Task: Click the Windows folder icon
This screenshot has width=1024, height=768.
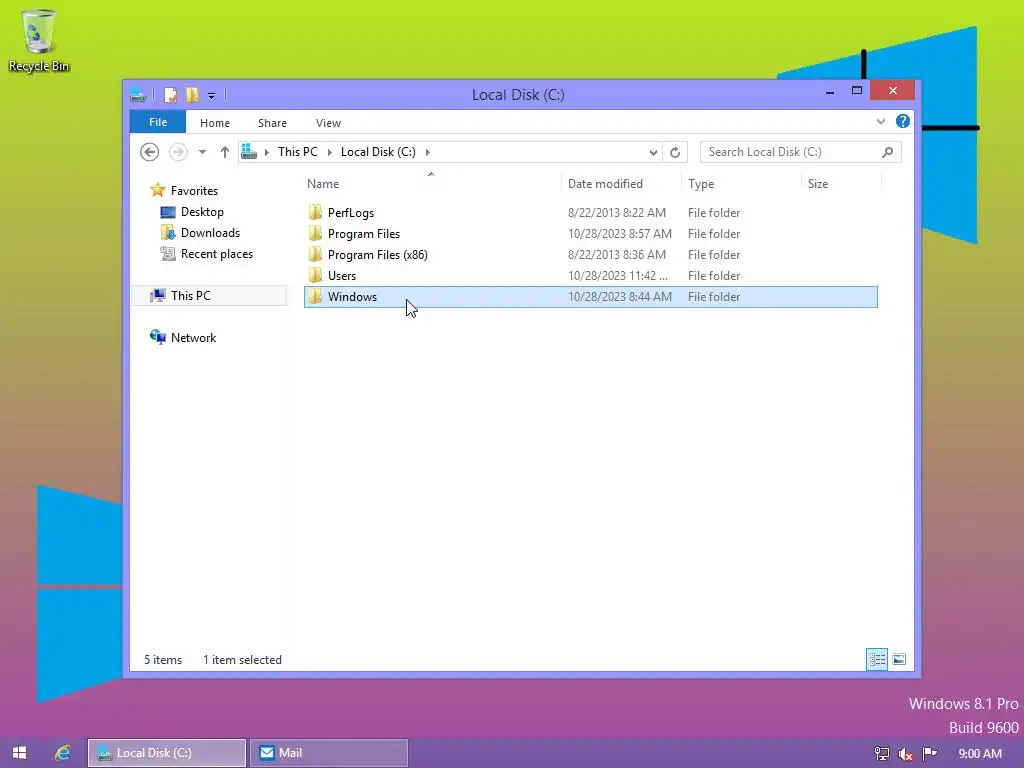Action: coord(315,296)
